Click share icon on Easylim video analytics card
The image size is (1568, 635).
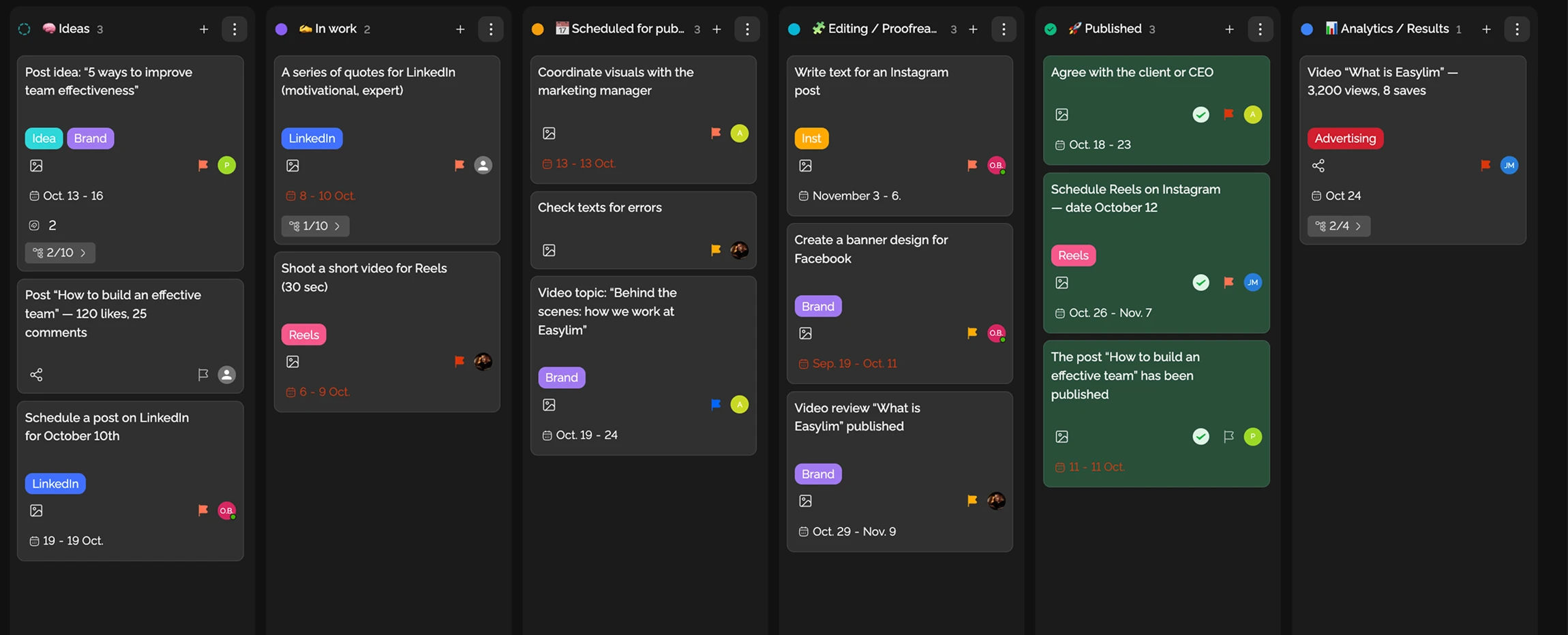pos(1318,166)
